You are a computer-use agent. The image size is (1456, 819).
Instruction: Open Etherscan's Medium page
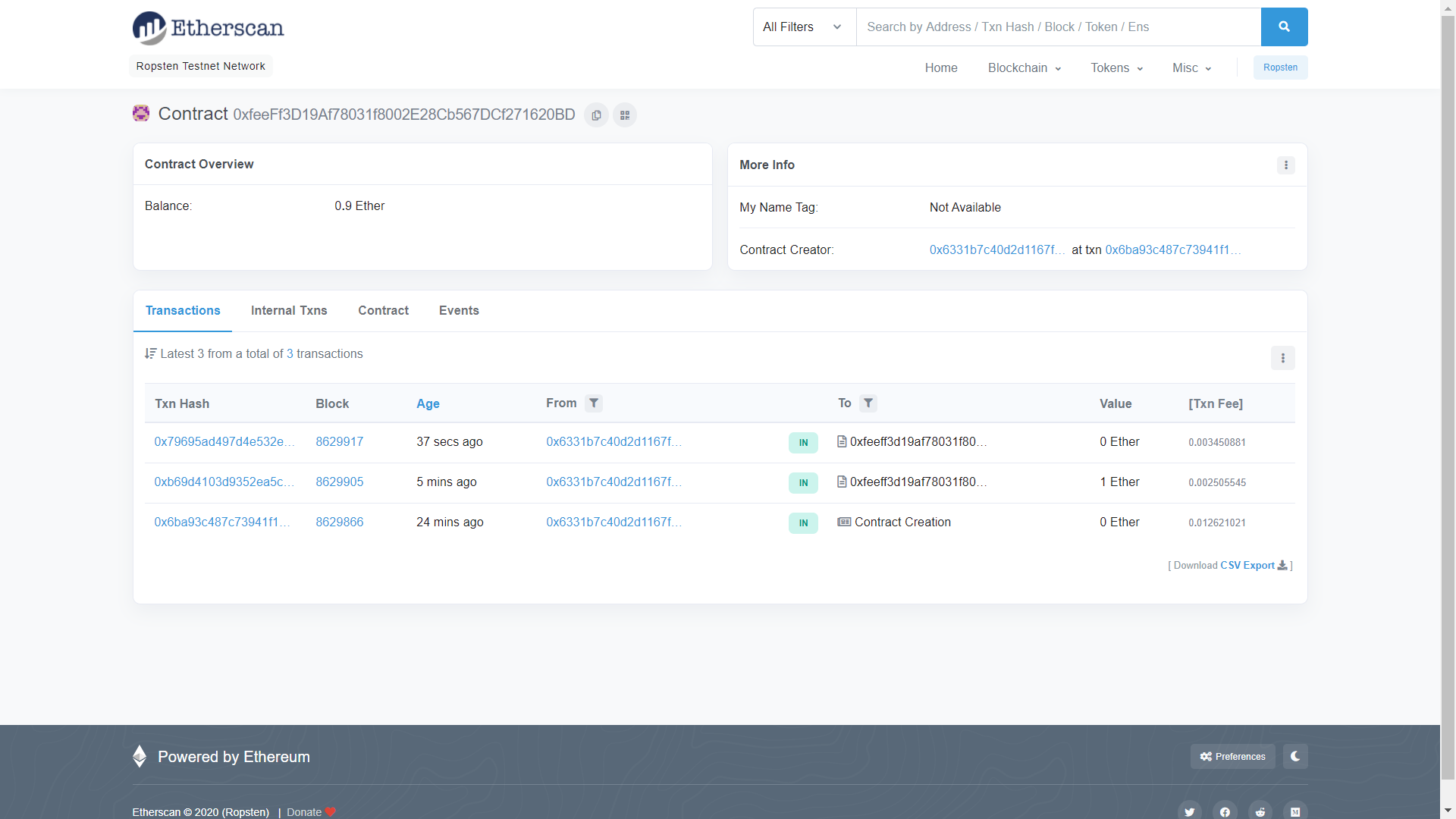pos(1295,811)
